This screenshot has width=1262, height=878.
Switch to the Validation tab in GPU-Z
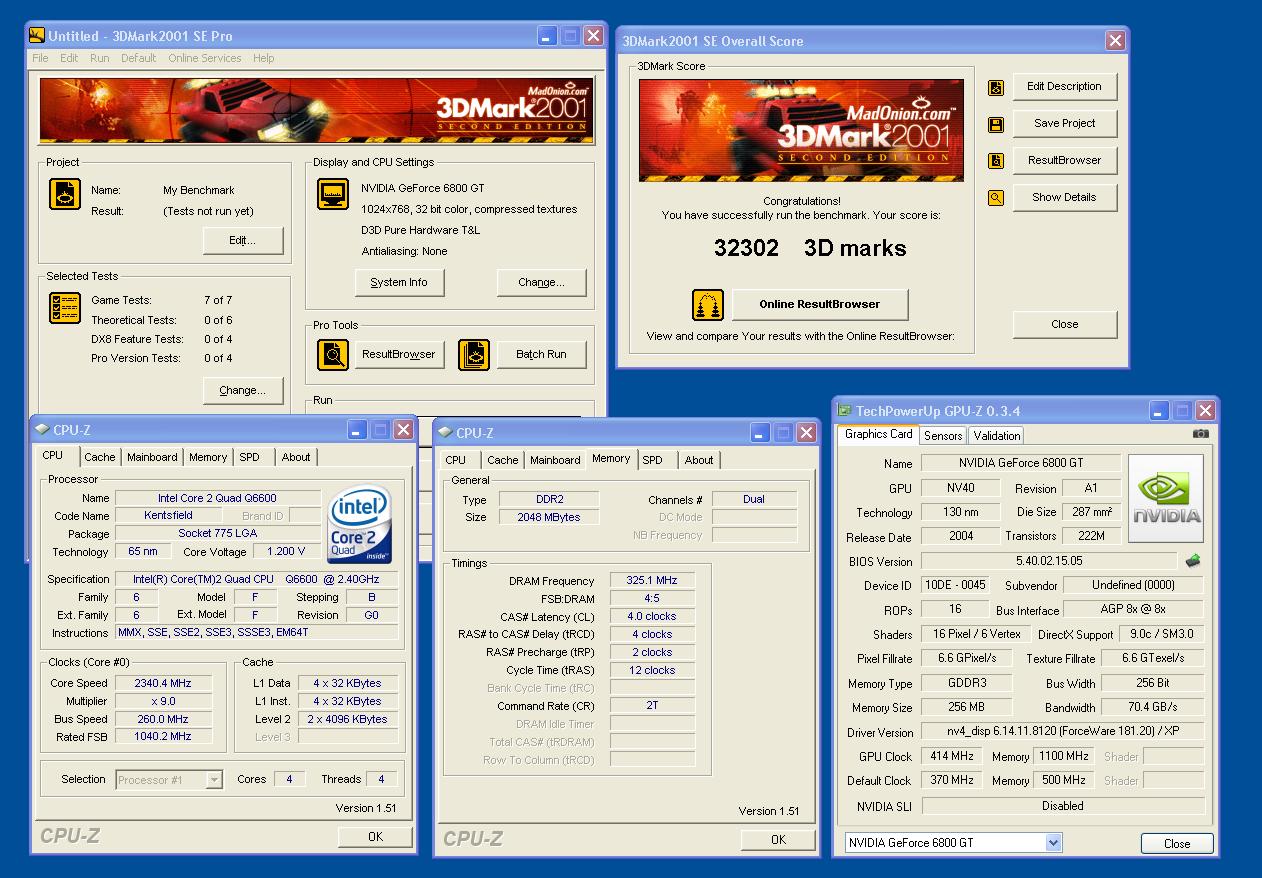(997, 435)
